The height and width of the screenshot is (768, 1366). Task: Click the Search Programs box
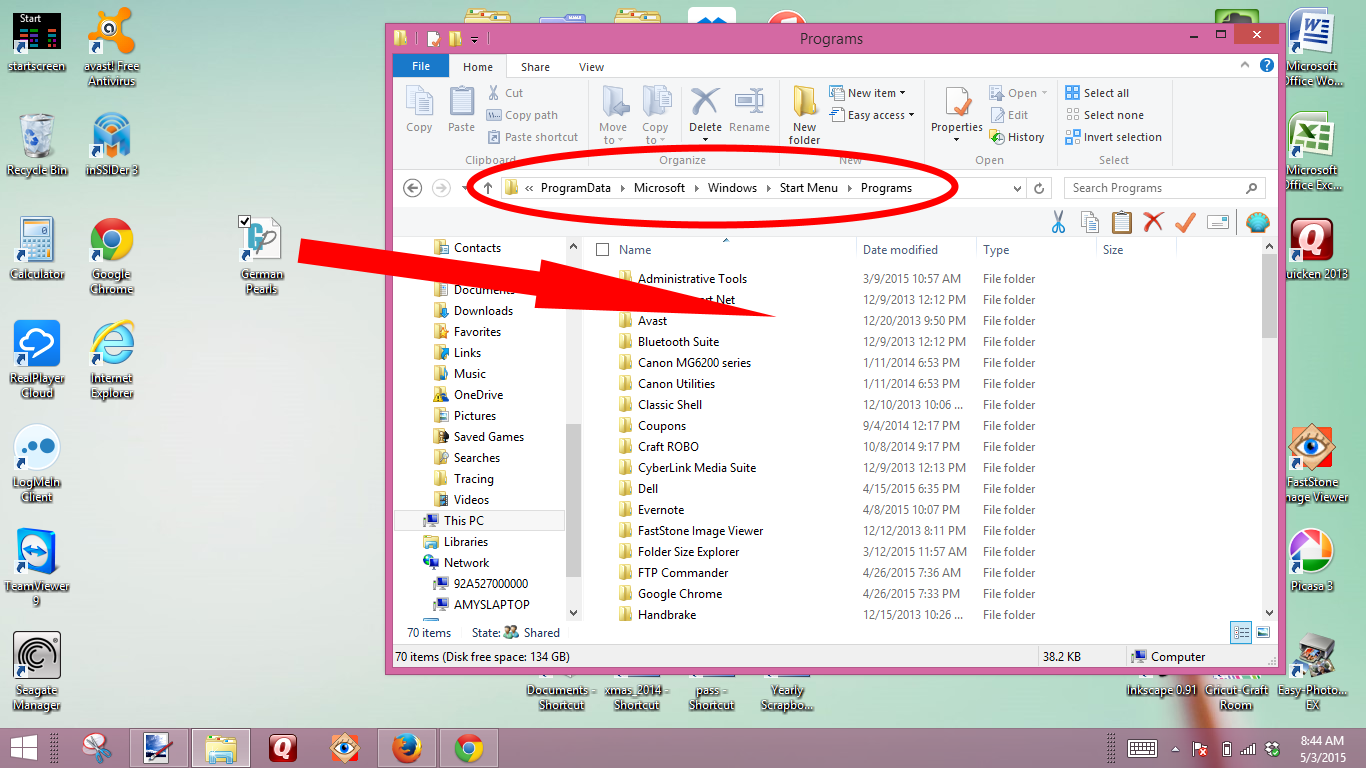coord(1164,188)
